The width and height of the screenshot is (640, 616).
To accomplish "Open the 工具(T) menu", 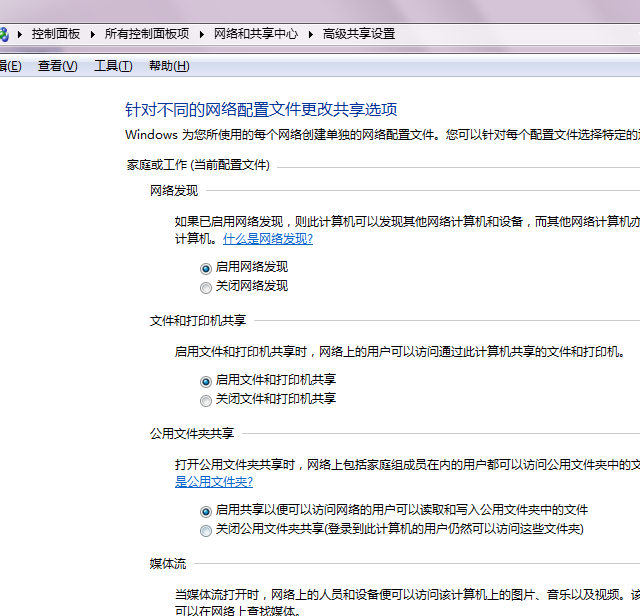I will [x=113, y=66].
